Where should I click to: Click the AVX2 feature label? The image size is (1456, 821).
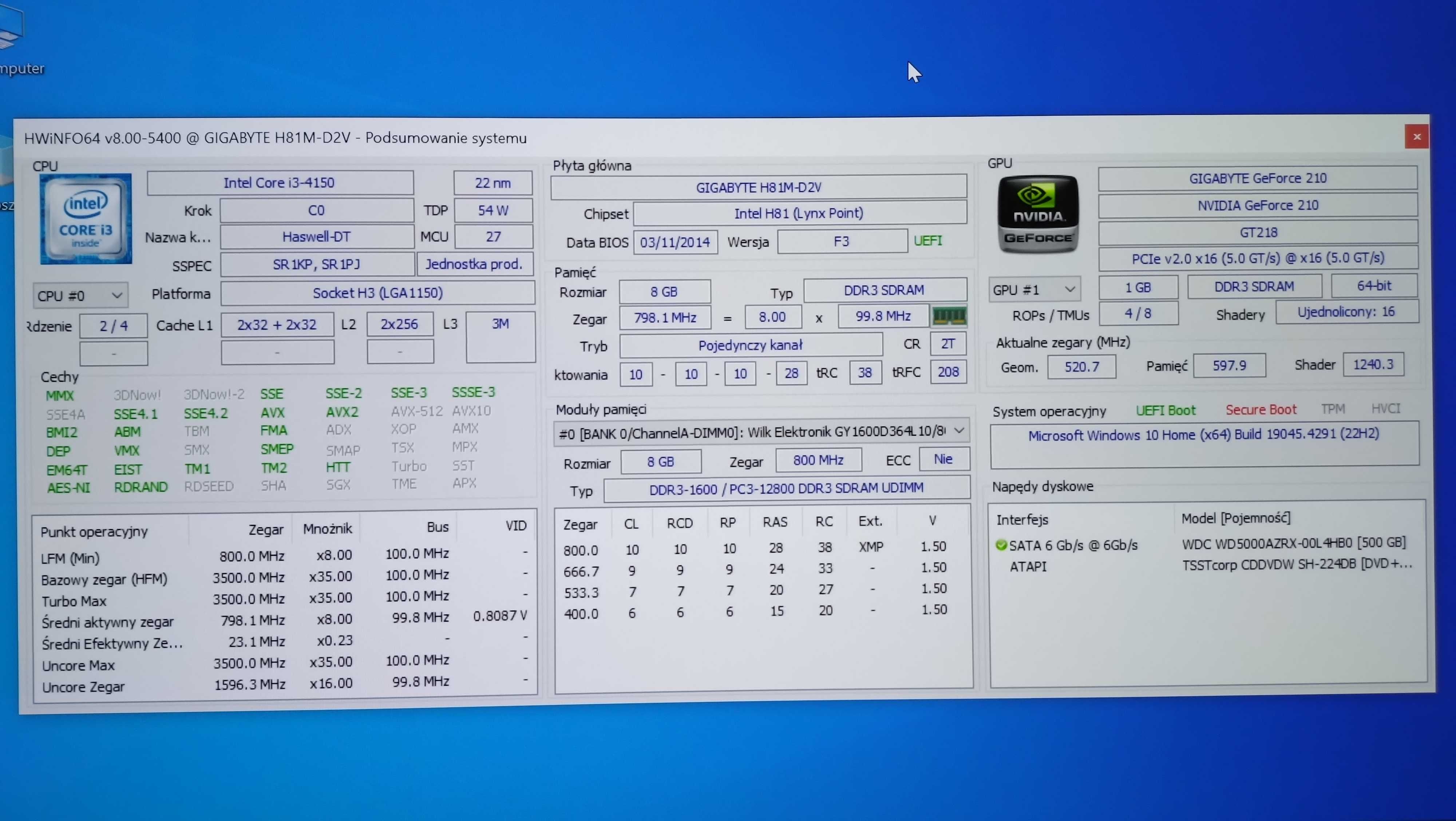coord(342,412)
